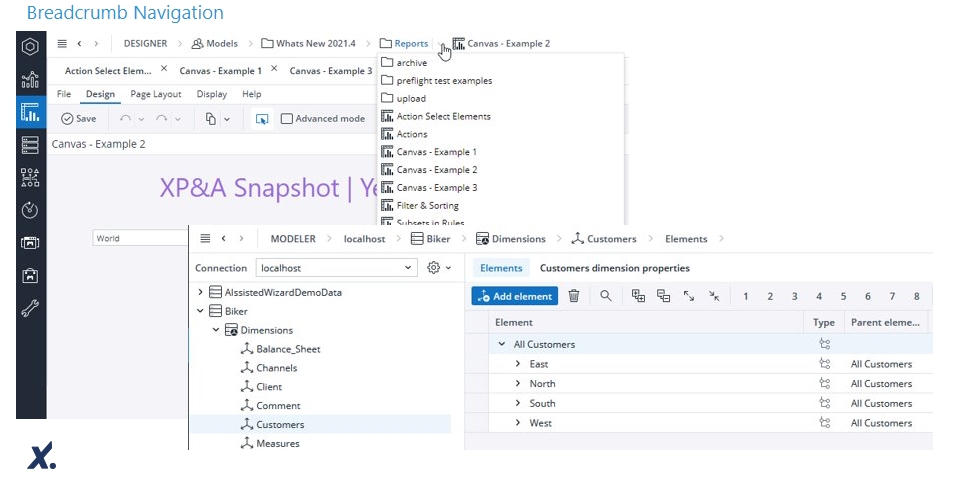Open the Modeler icon in left sidebar

[x=30, y=145]
